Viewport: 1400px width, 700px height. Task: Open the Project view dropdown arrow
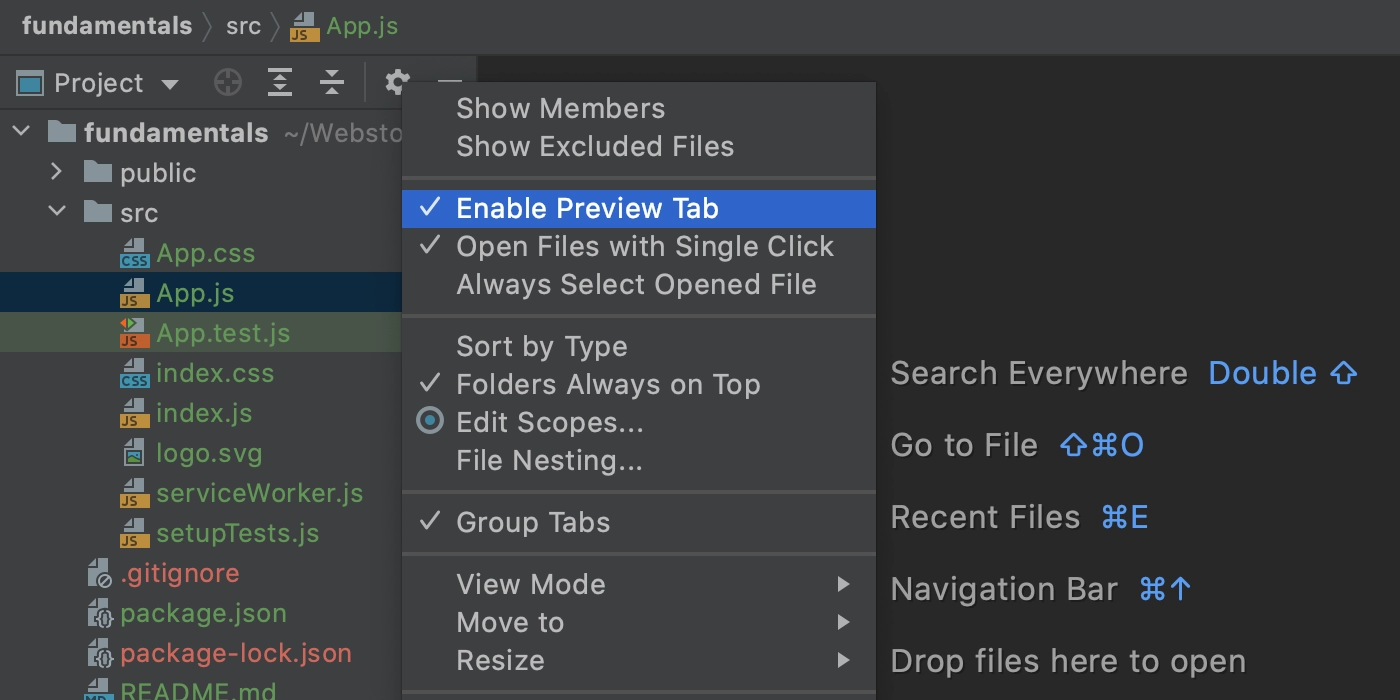click(170, 84)
